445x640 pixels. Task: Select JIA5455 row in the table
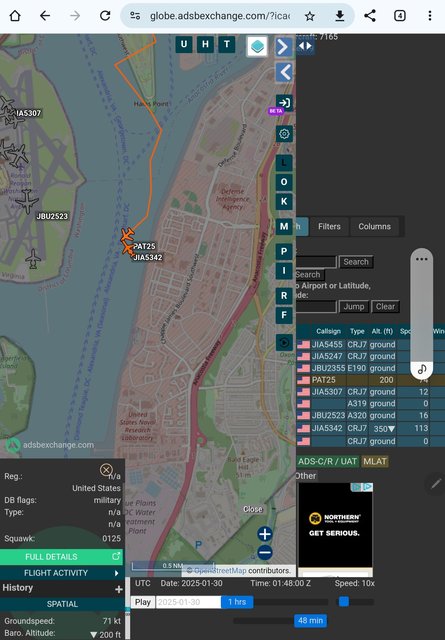tap(370, 344)
